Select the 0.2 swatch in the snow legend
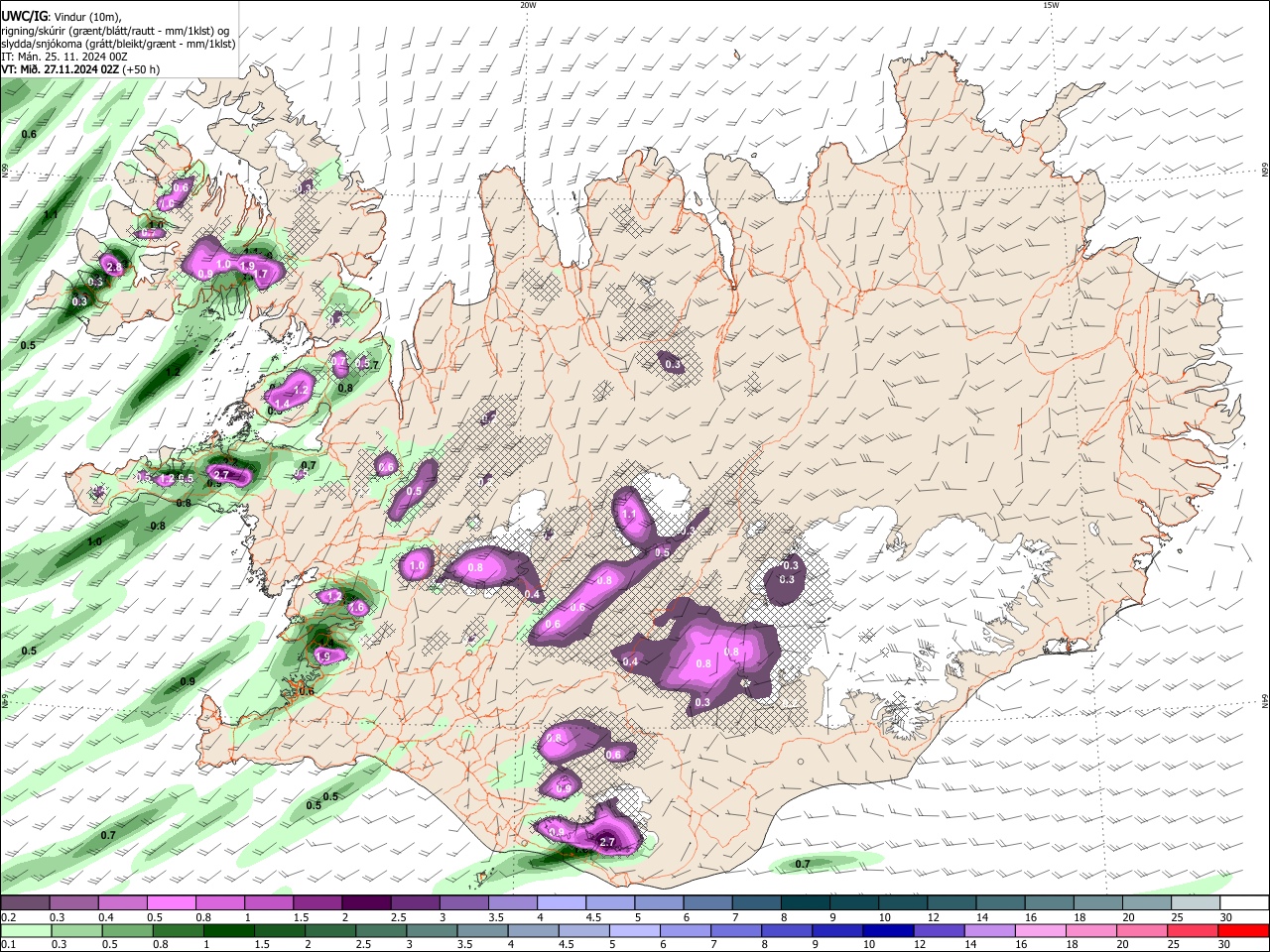The height and width of the screenshot is (952, 1270). tap(25, 902)
